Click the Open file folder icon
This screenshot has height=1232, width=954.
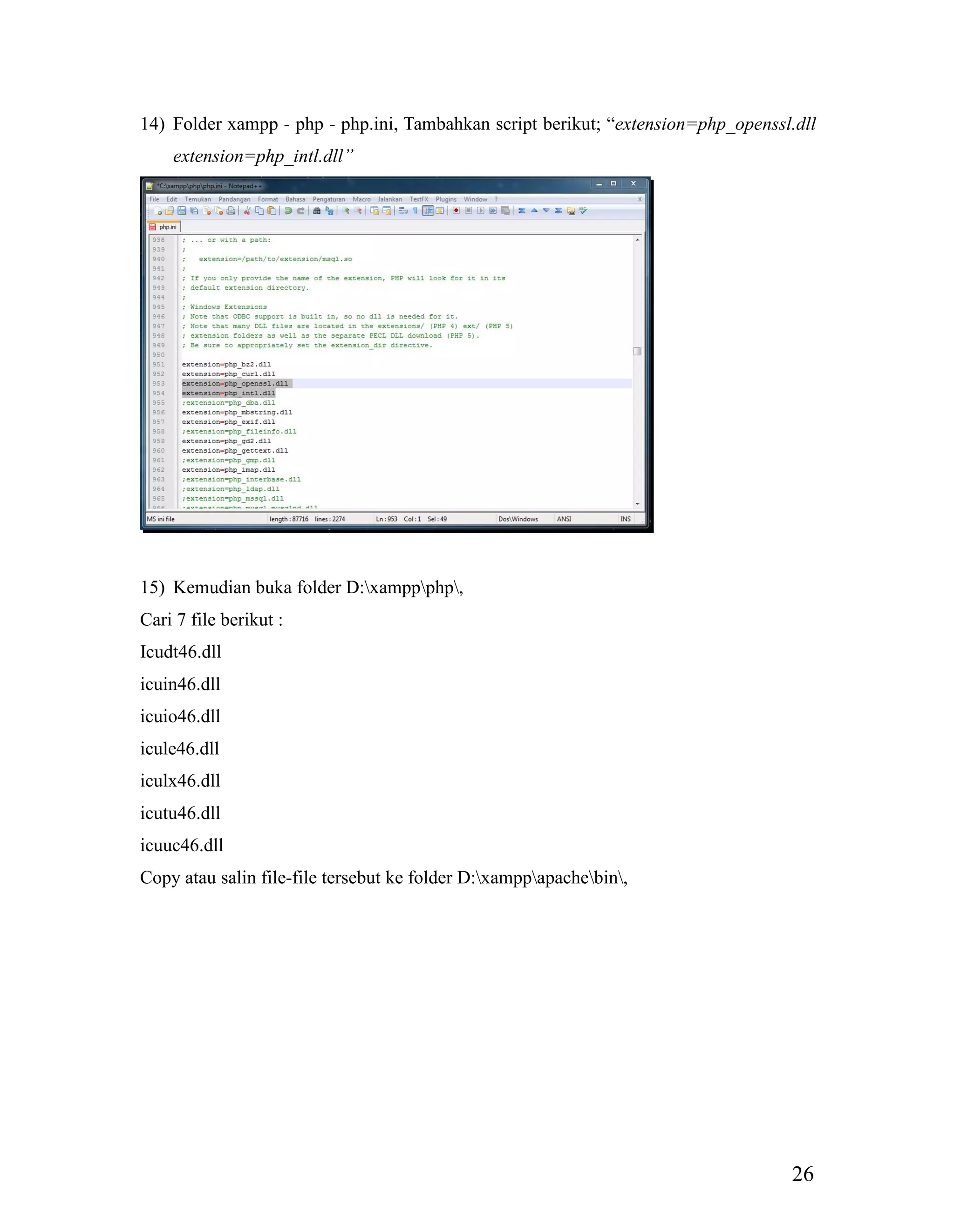tap(170, 211)
